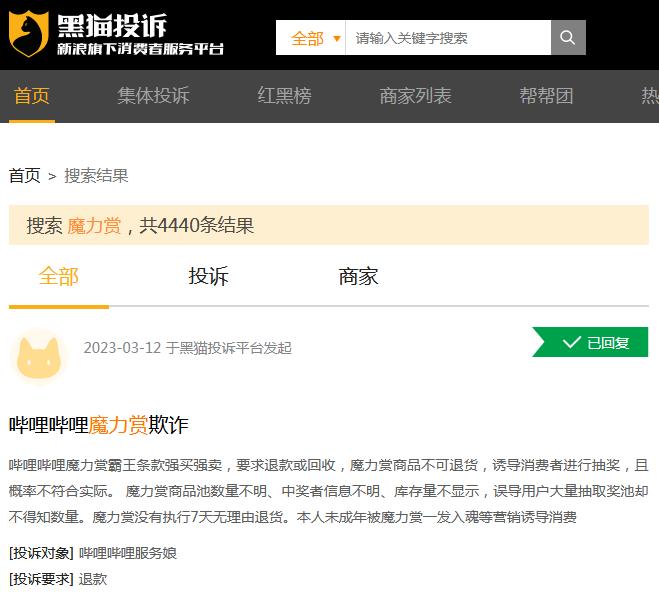Image resolution: width=659 pixels, height=597 pixels.
Task: Click 退款 complaint requirement text
Action: point(93,579)
